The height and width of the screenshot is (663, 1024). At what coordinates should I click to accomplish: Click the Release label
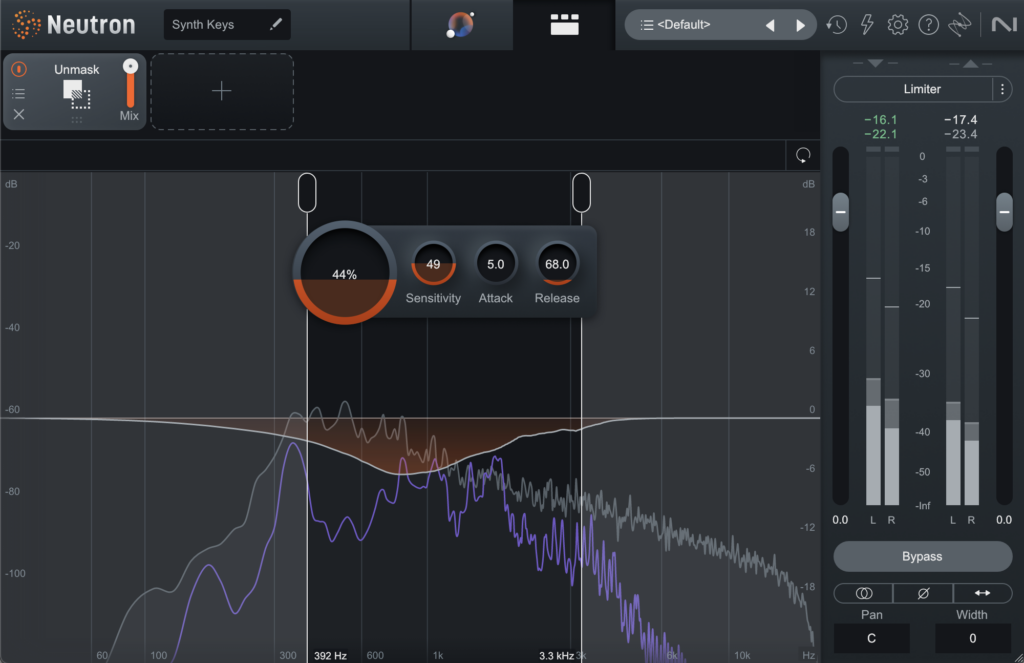[557, 298]
